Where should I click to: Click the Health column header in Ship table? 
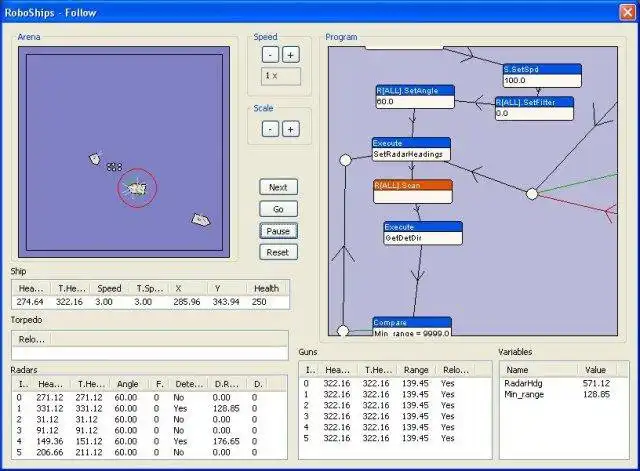[x=267, y=288]
